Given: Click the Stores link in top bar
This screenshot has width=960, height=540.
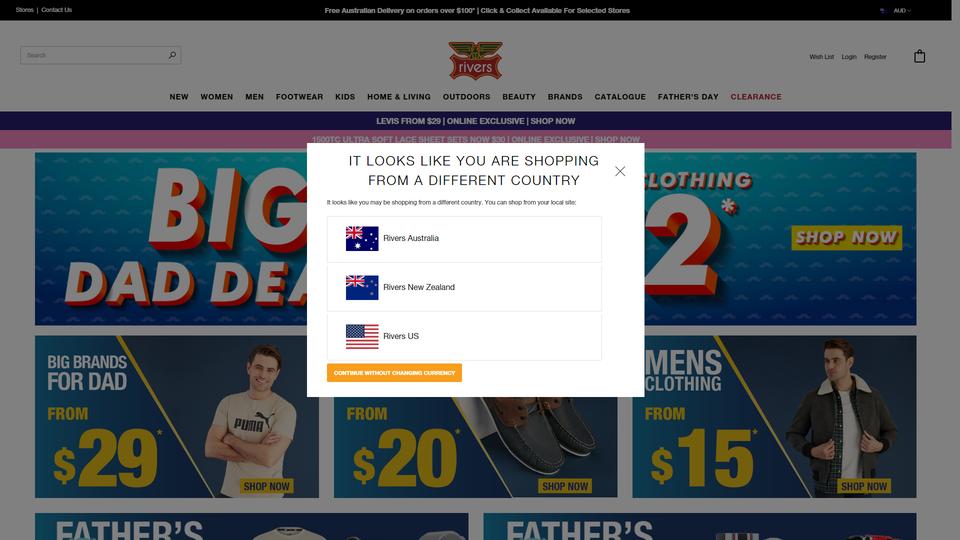Looking at the screenshot, I should [24, 10].
